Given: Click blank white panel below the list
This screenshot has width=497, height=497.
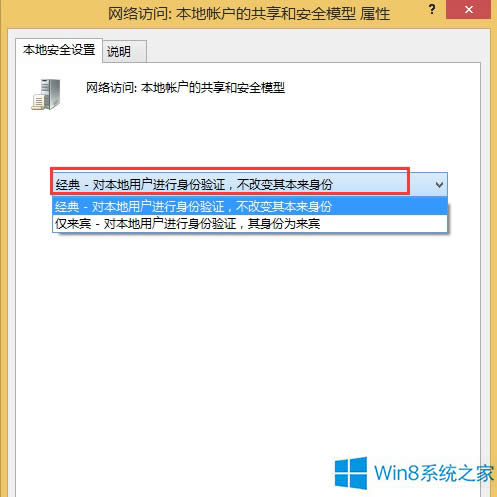Looking at the screenshot, I should click(x=248, y=333).
